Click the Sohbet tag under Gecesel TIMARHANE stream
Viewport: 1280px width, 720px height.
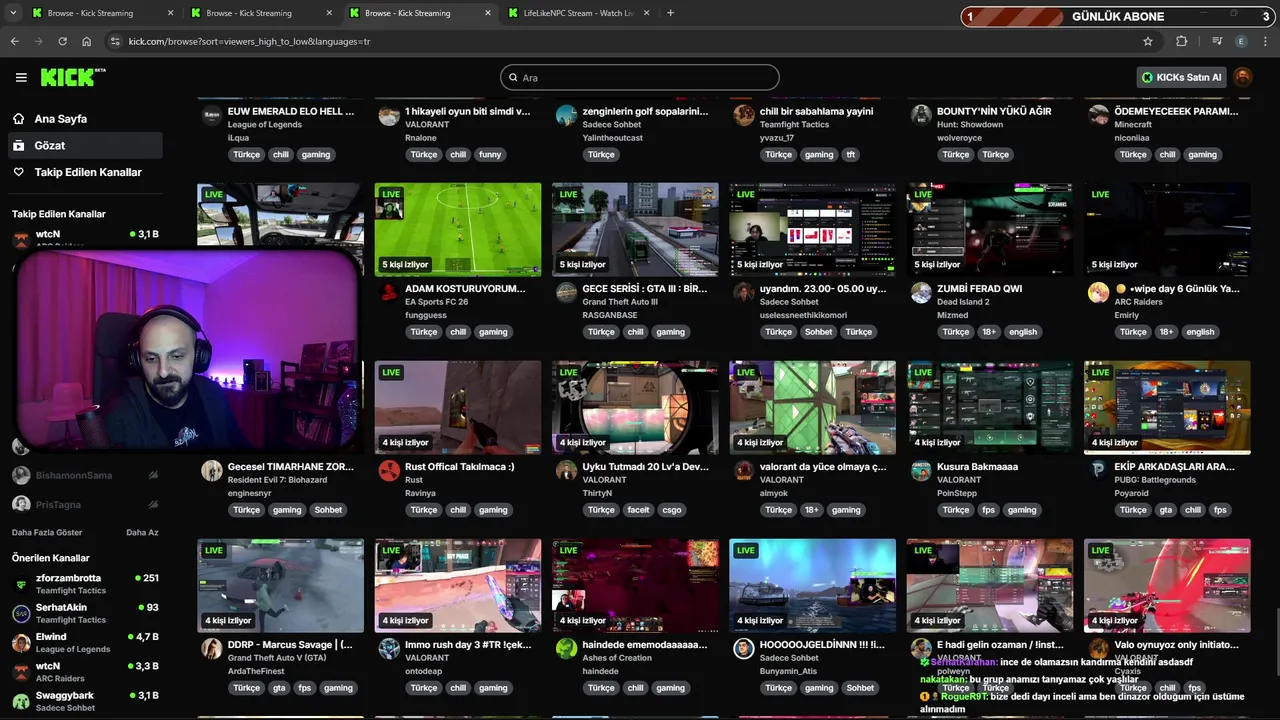pyautogui.click(x=328, y=510)
